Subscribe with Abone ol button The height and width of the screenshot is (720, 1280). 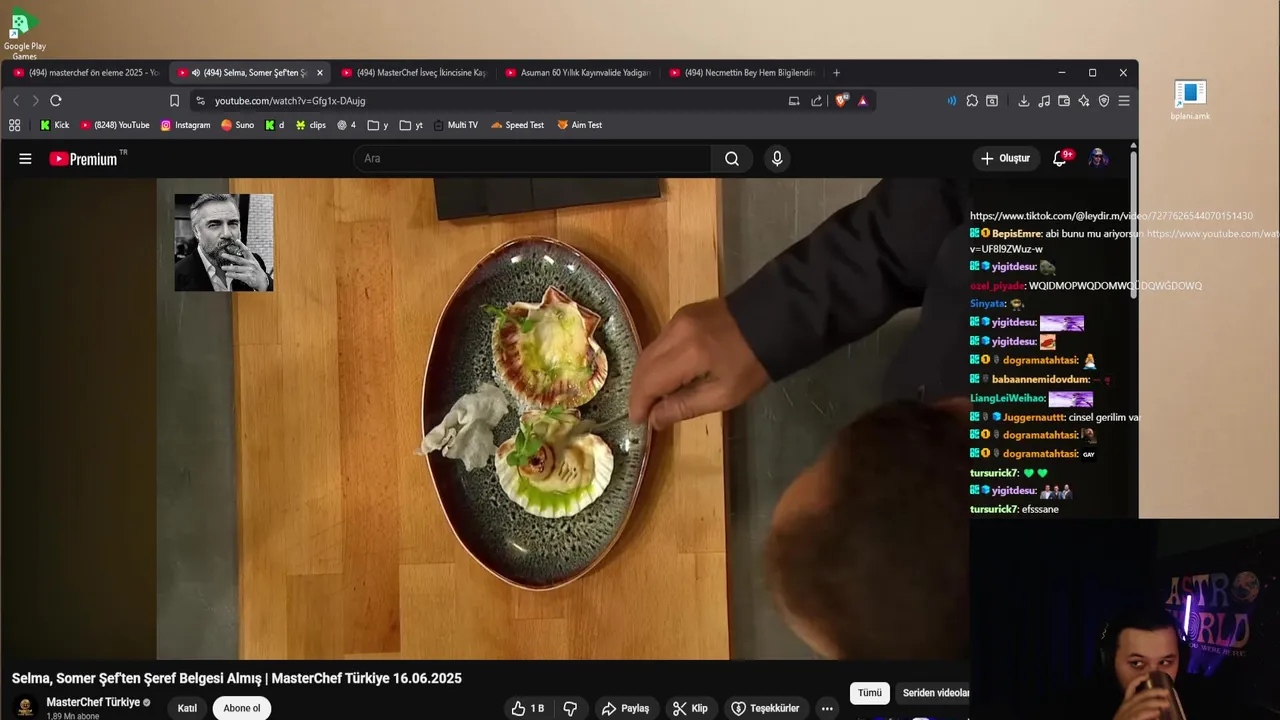pyautogui.click(x=242, y=708)
